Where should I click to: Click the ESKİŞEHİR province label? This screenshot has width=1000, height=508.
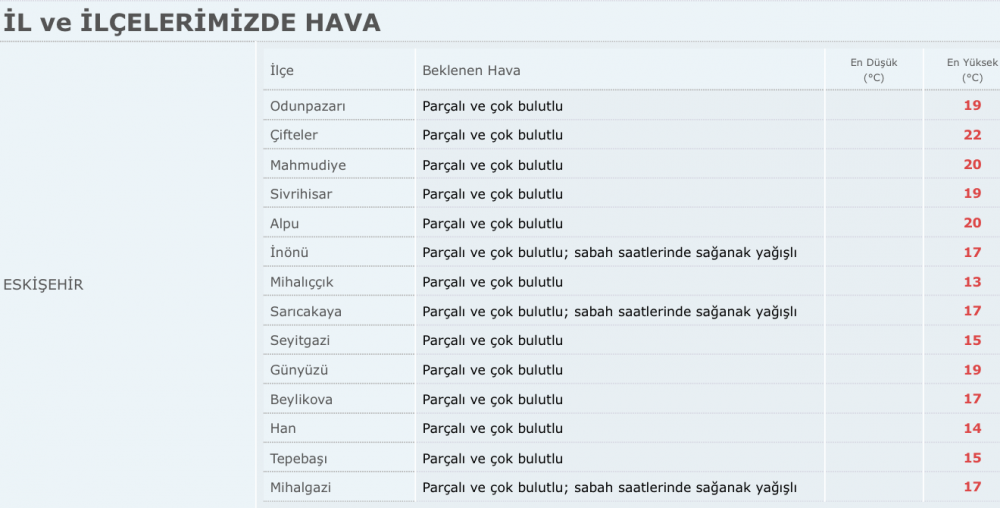[x=43, y=285]
